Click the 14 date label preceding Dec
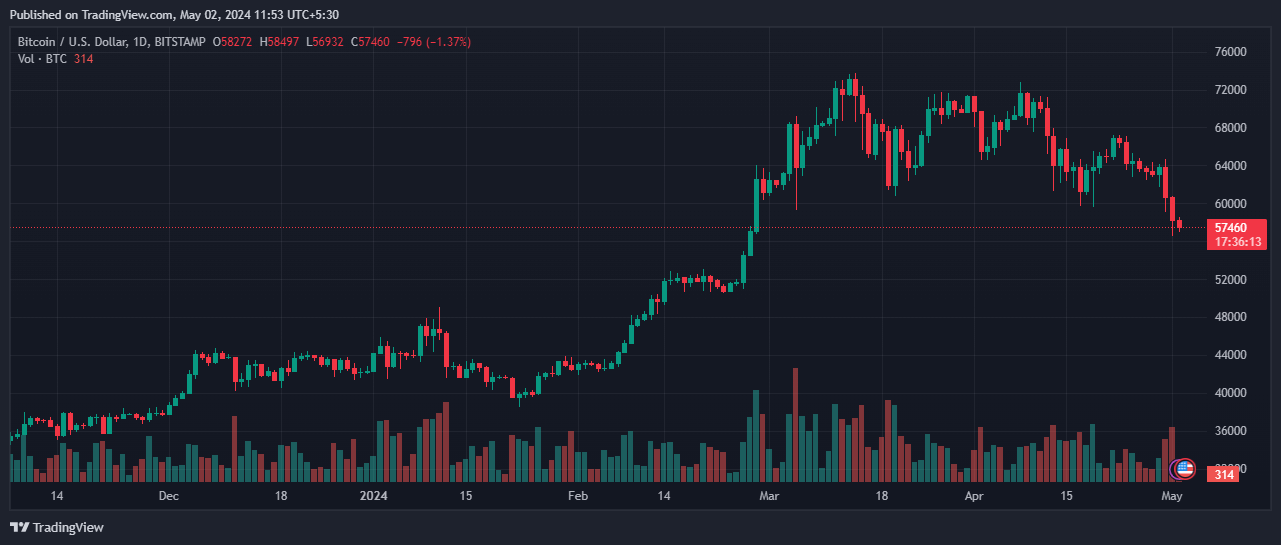 [57, 496]
